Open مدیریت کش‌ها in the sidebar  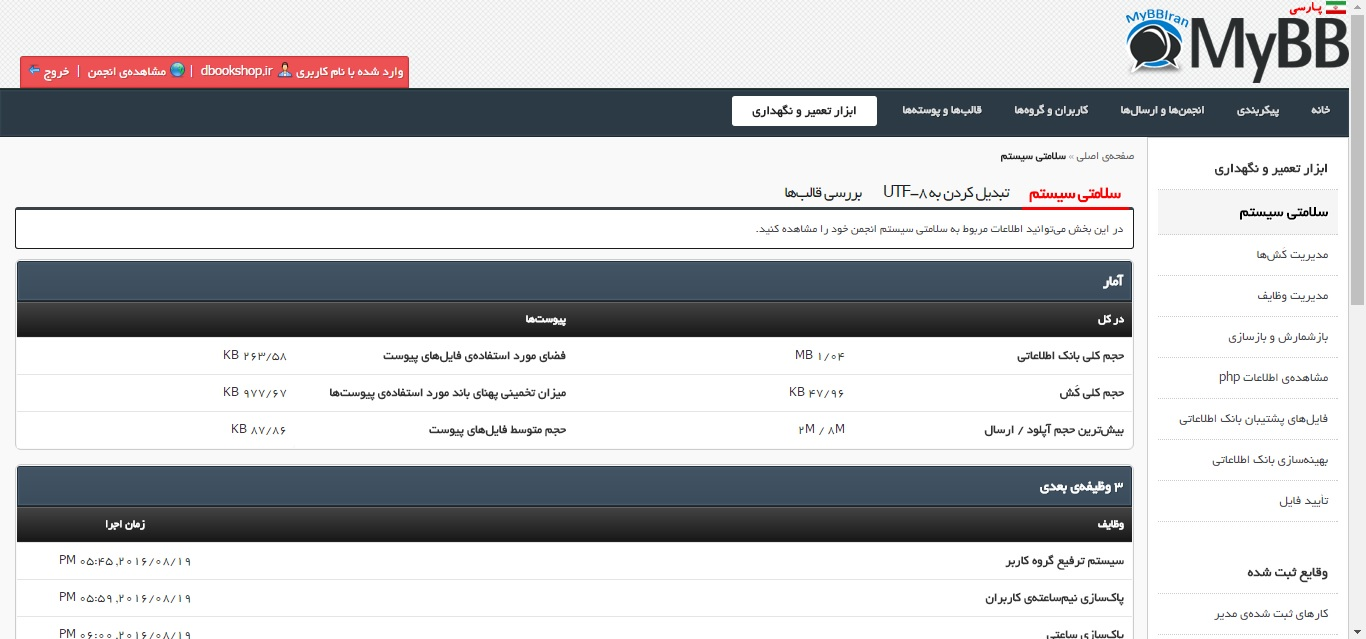click(x=1292, y=255)
